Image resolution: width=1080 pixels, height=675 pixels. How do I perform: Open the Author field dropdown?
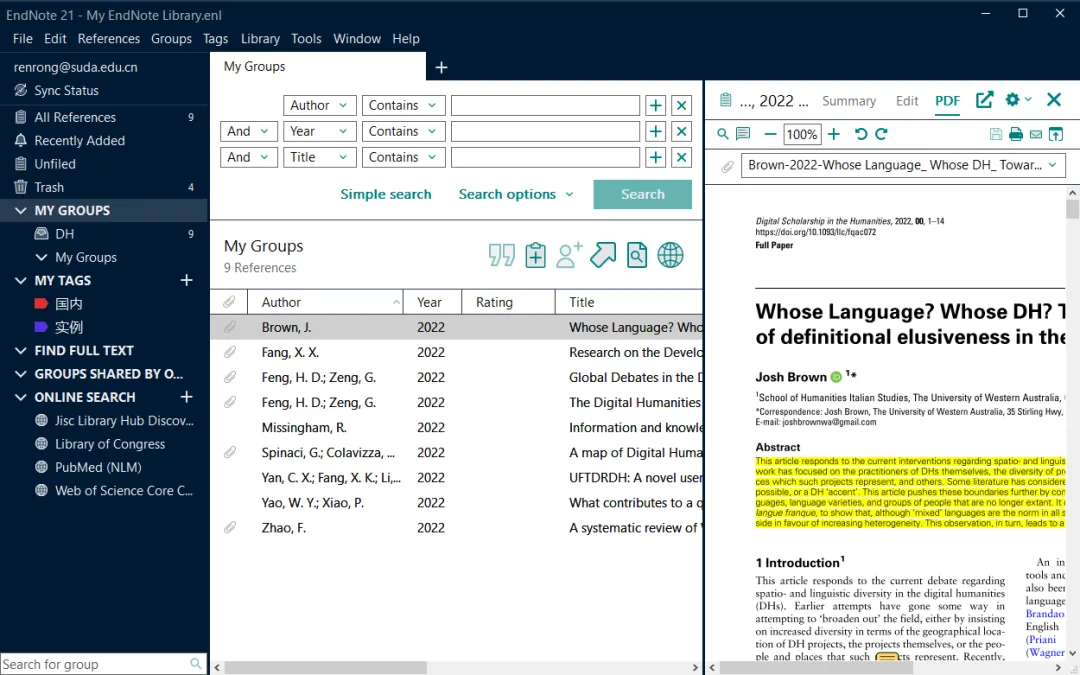[x=320, y=105]
